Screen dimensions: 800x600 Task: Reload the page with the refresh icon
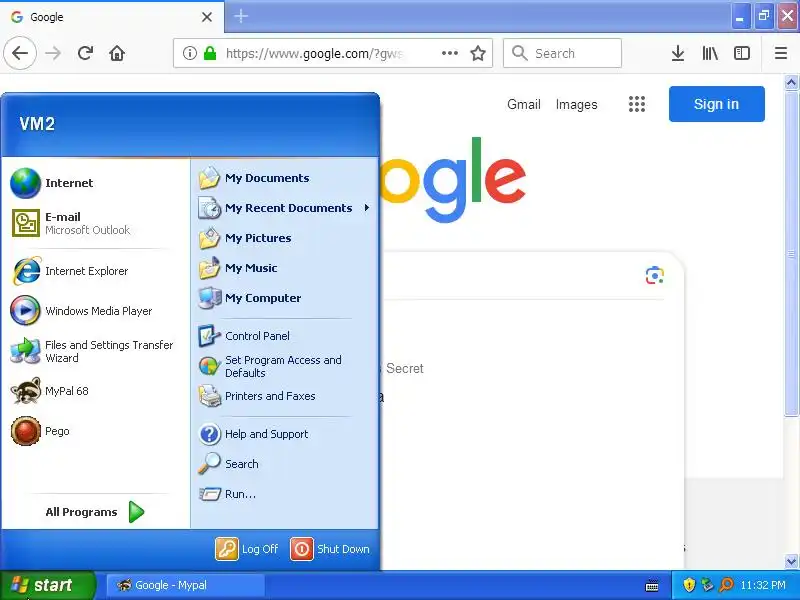pyautogui.click(x=85, y=53)
